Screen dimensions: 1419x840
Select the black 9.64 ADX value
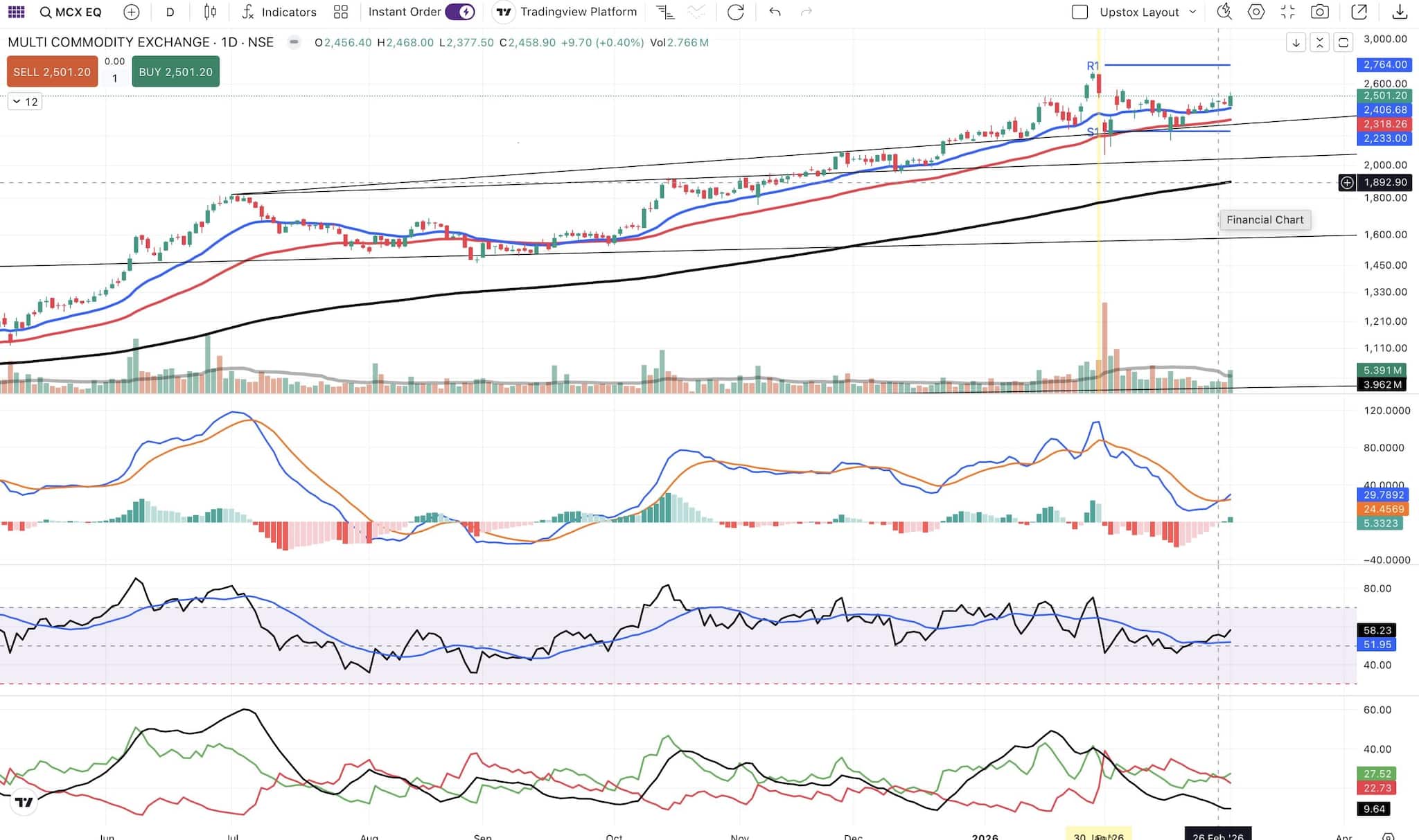pos(1374,809)
